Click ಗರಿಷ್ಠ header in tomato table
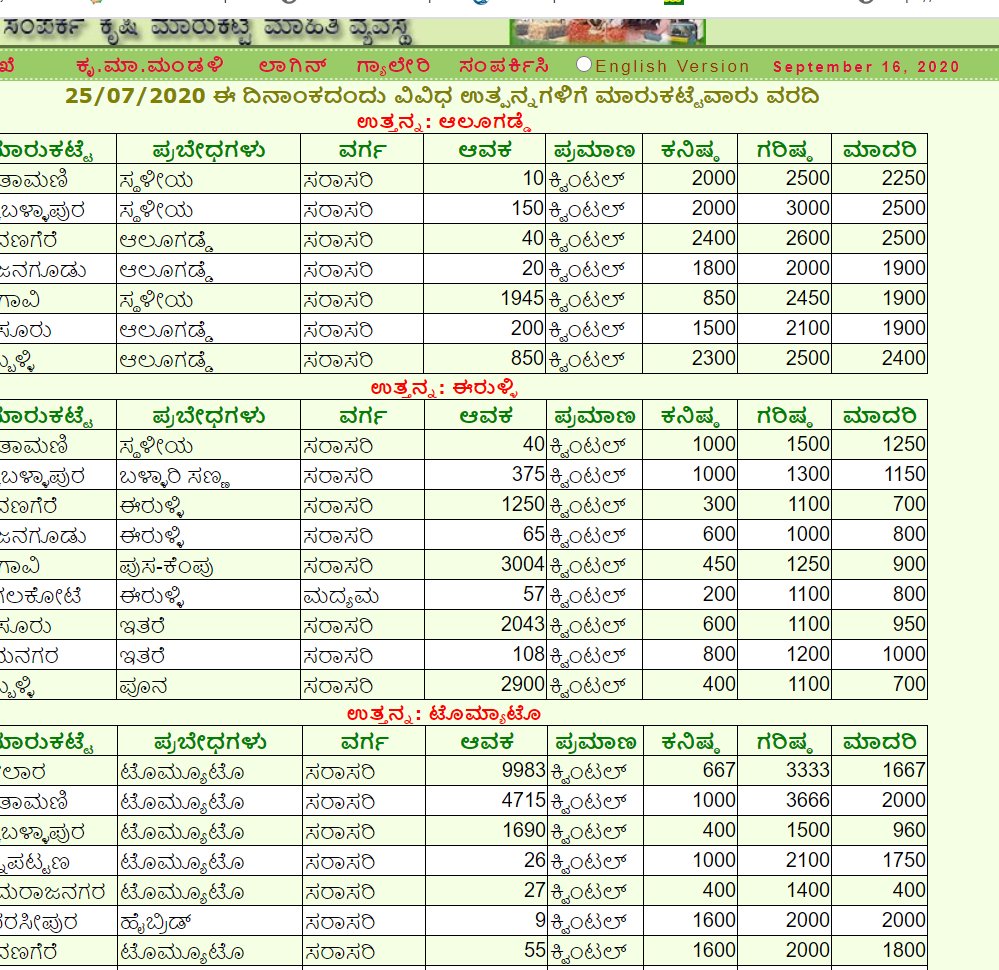Image resolution: width=999 pixels, height=970 pixels. click(x=784, y=742)
